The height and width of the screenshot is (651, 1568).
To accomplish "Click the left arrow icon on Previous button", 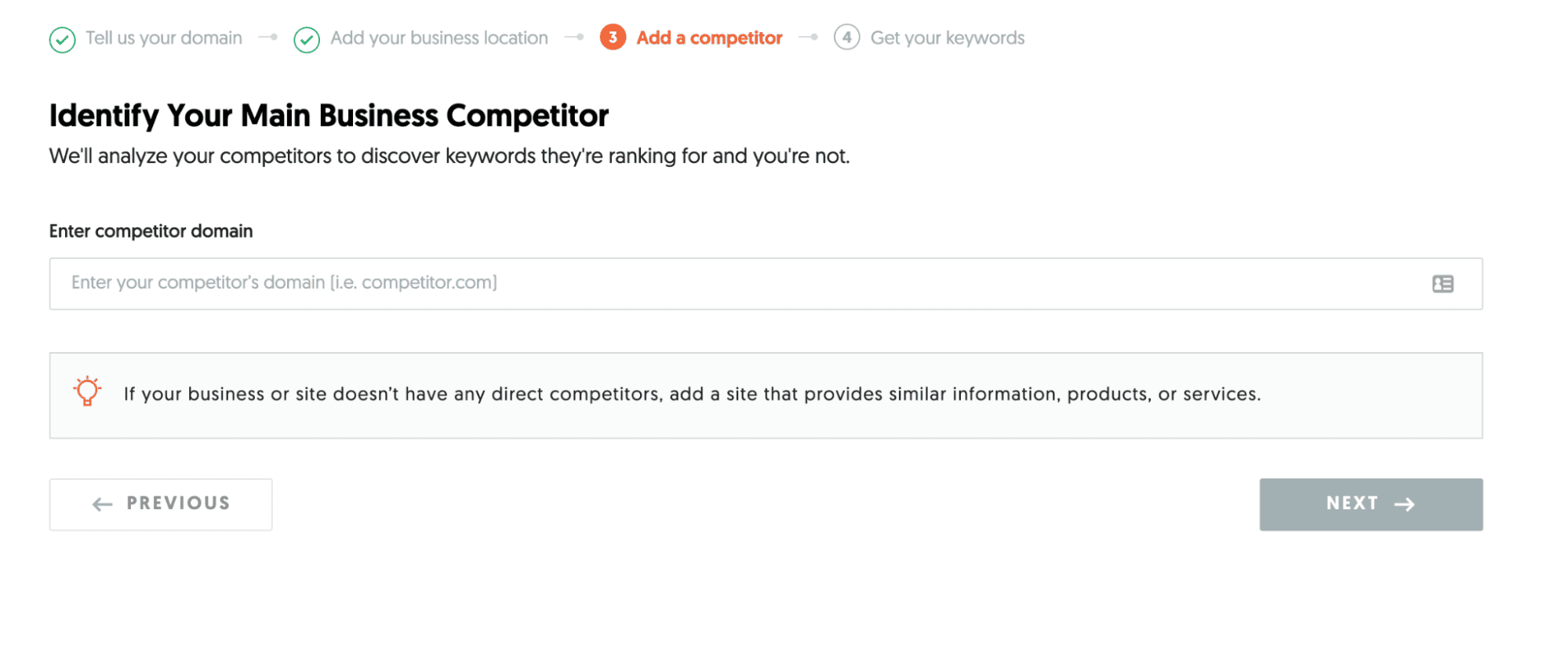I will pyautogui.click(x=100, y=504).
